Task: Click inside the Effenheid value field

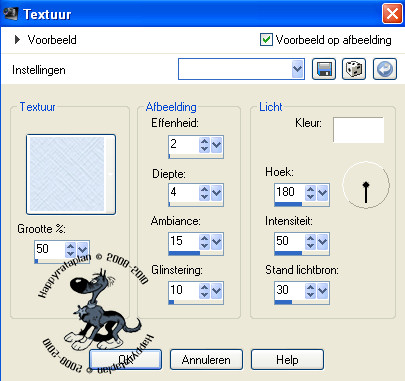Action: tap(184, 144)
